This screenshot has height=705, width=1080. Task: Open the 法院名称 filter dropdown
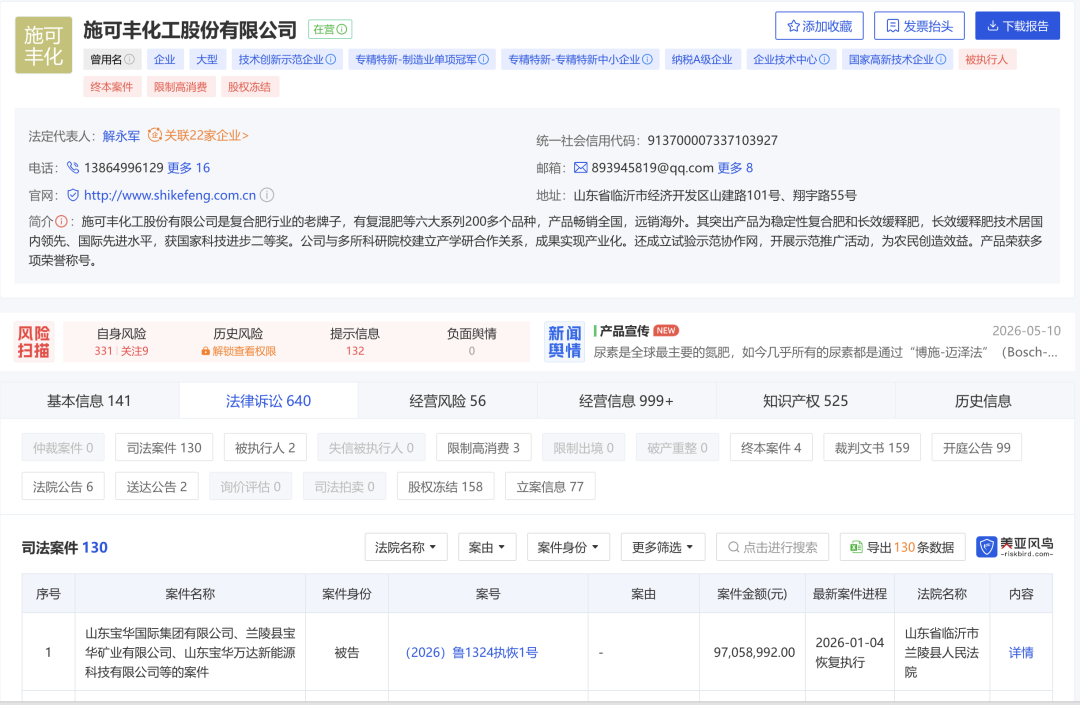point(406,547)
